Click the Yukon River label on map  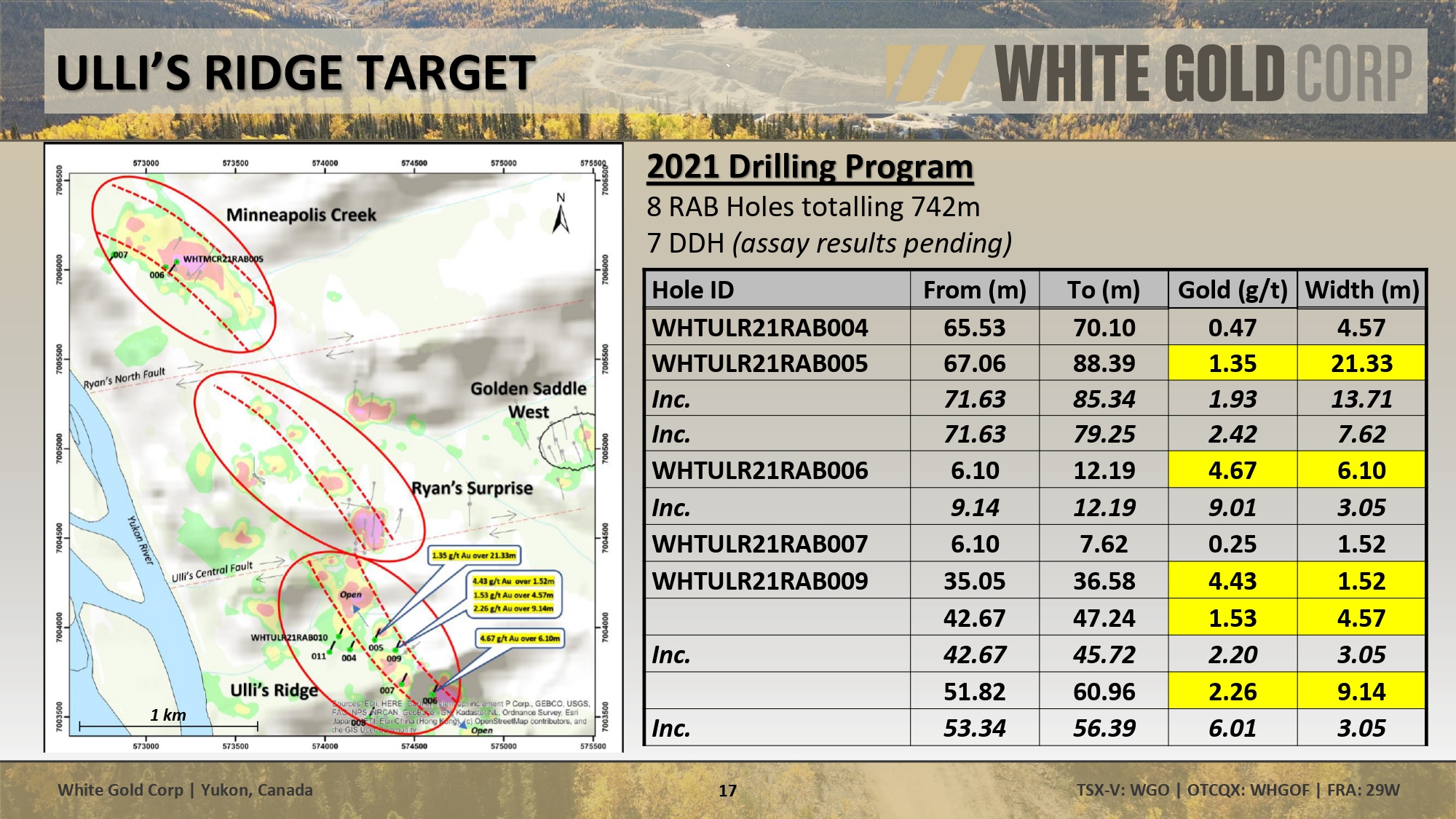(141, 540)
